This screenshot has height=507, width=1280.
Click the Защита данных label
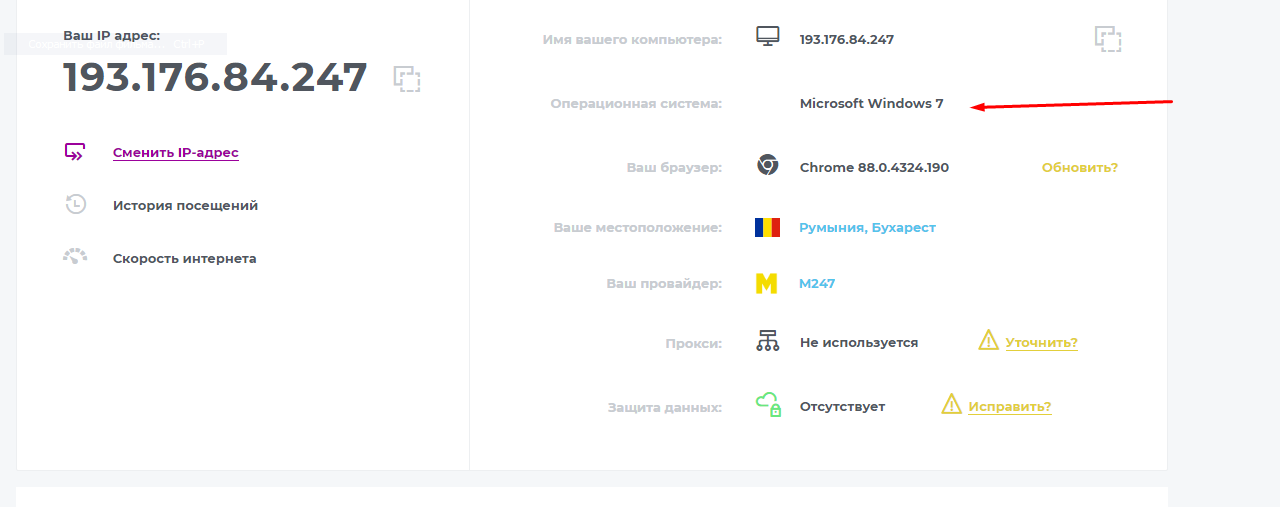point(664,407)
